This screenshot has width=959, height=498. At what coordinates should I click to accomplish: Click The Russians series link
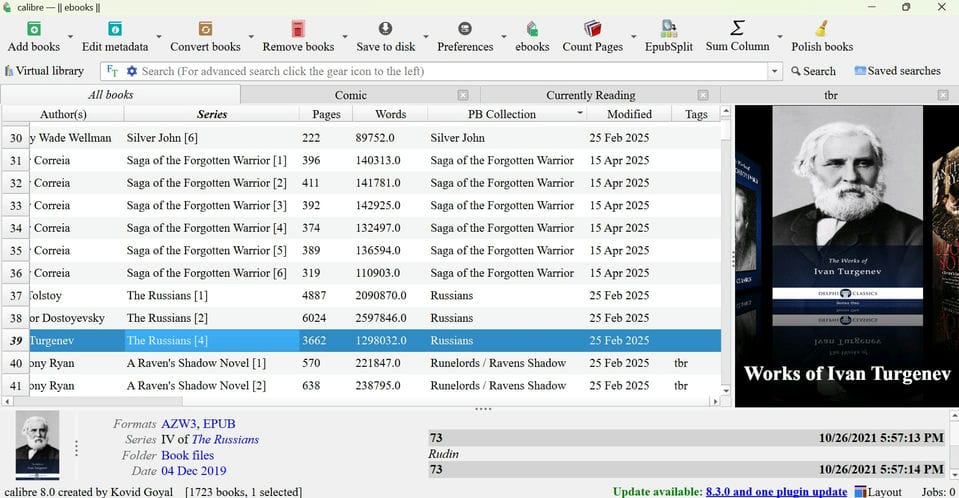(225, 440)
